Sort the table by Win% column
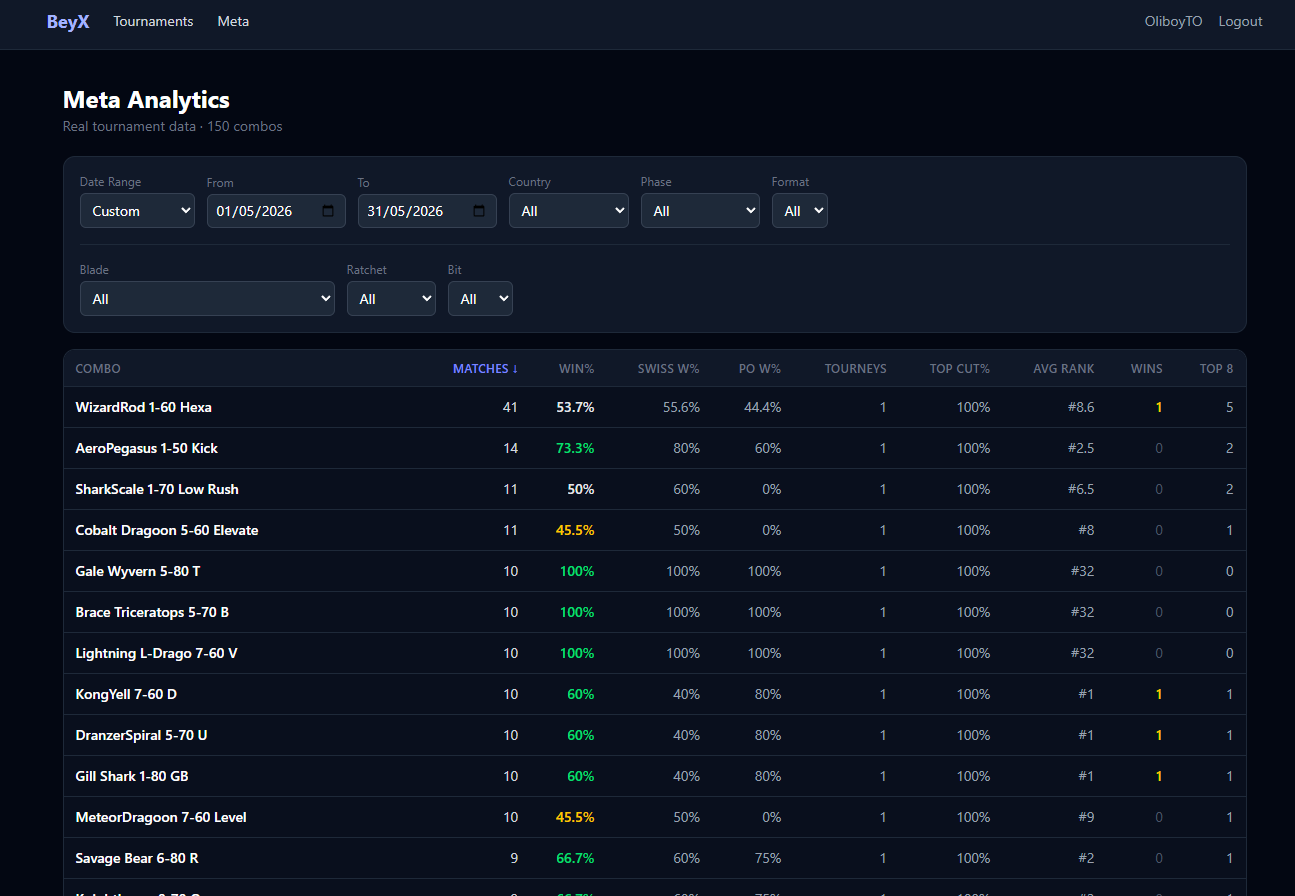 point(576,369)
